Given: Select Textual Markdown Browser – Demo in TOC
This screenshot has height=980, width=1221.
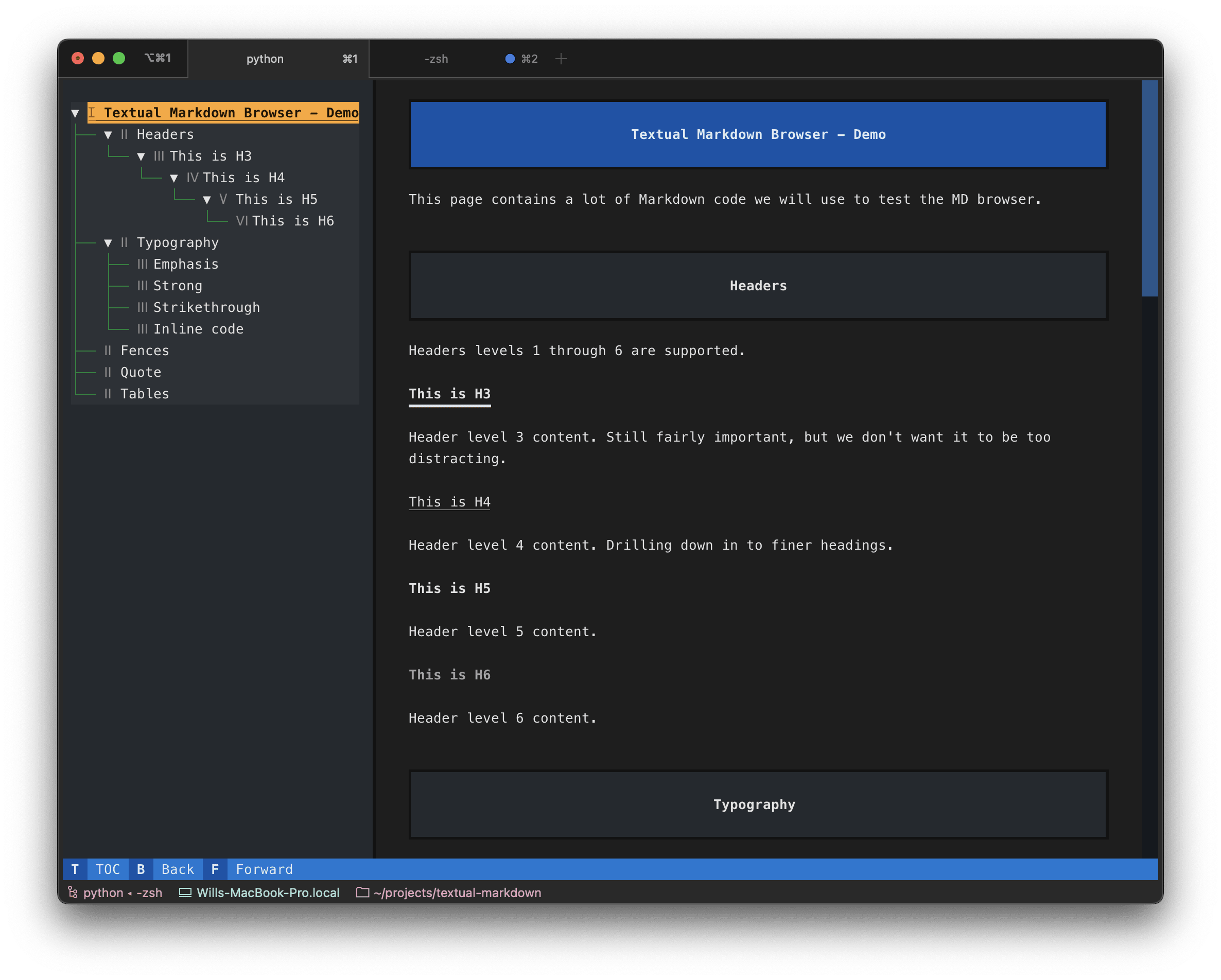Looking at the screenshot, I should pyautogui.click(x=223, y=113).
